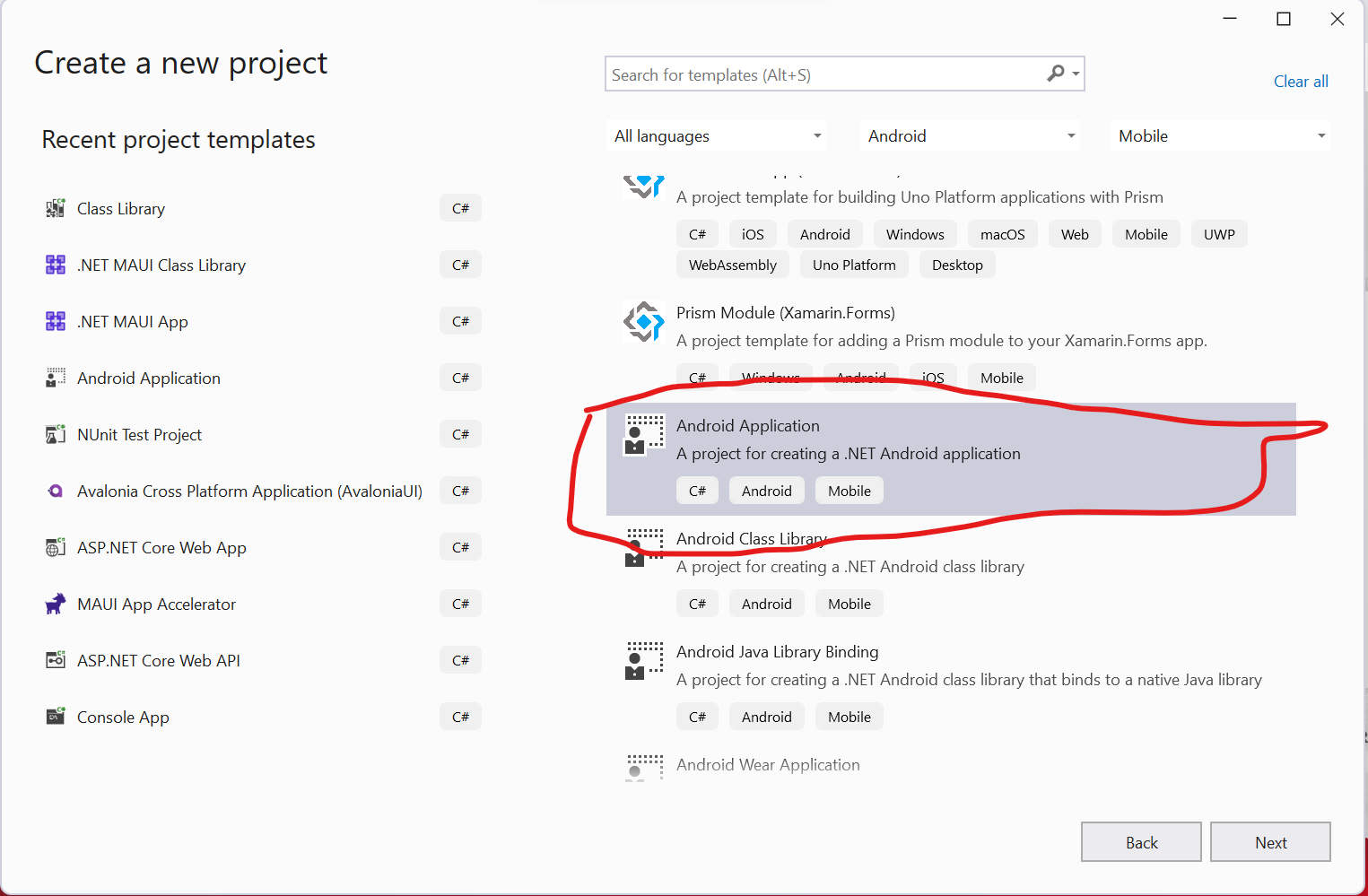The image size is (1368, 896).
Task: Select the C# tag under Android Application
Action: pos(697,490)
